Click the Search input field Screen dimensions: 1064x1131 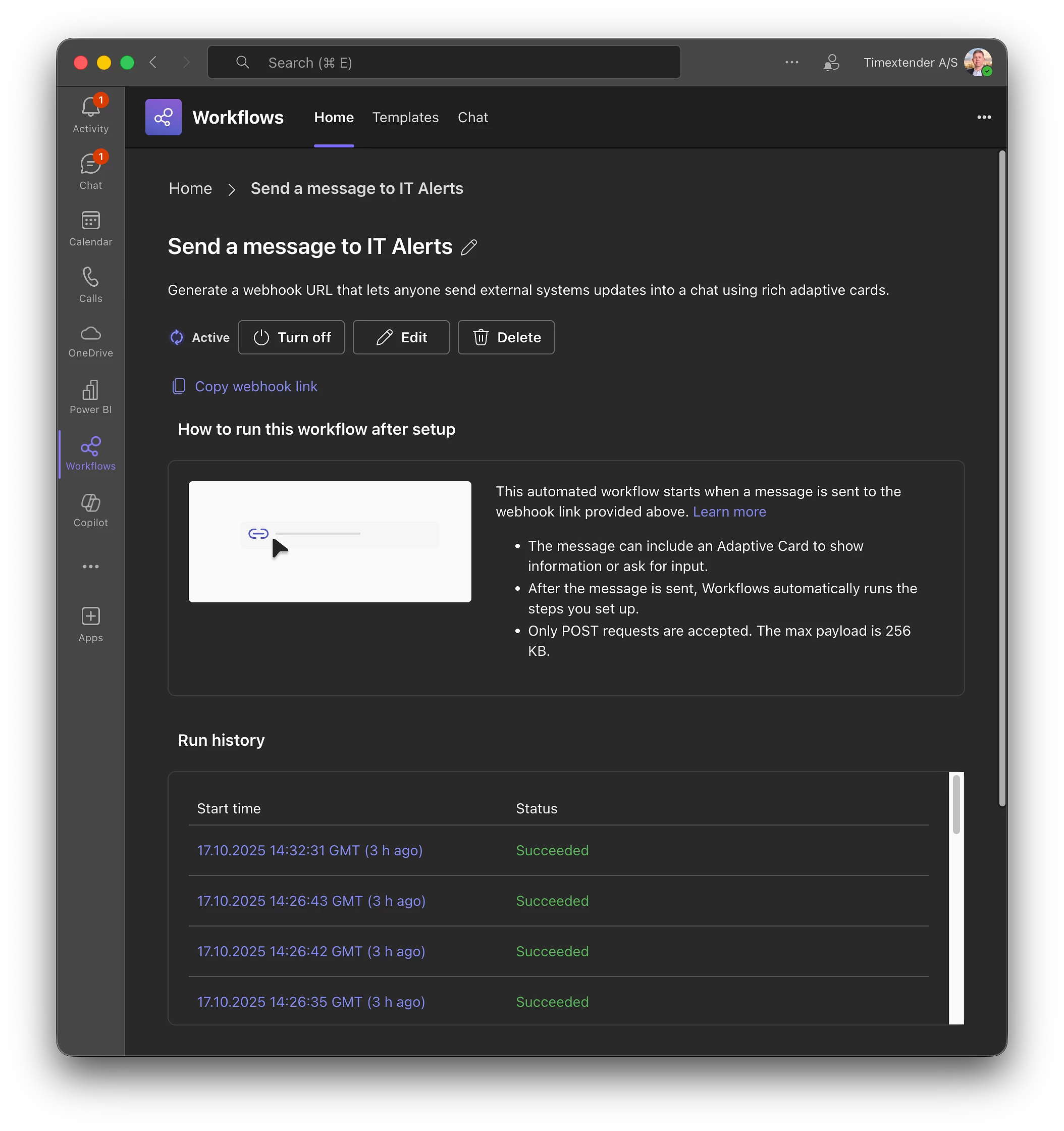tap(444, 63)
